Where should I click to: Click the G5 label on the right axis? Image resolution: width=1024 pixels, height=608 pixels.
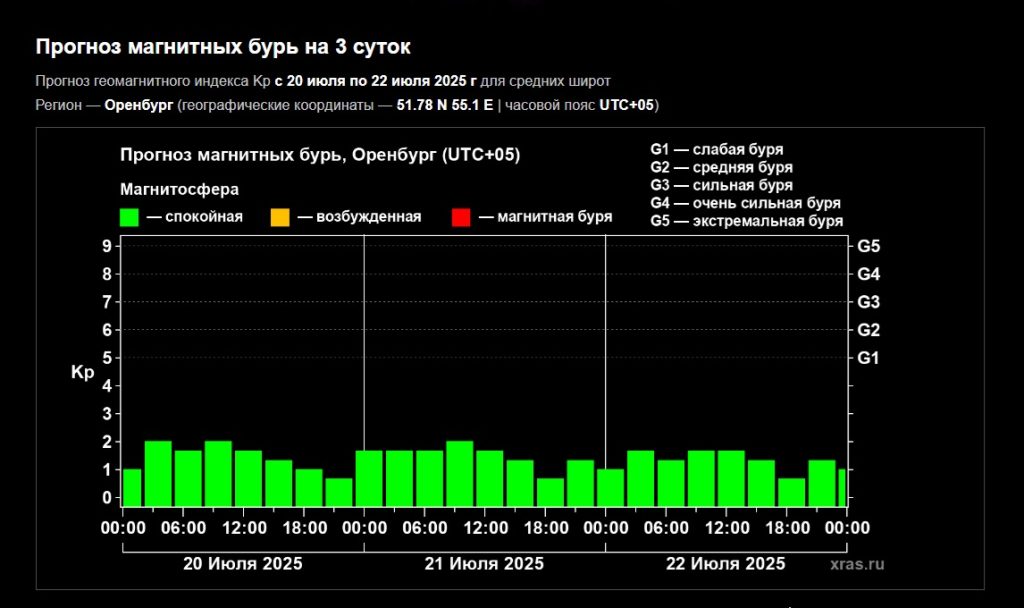pos(868,246)
